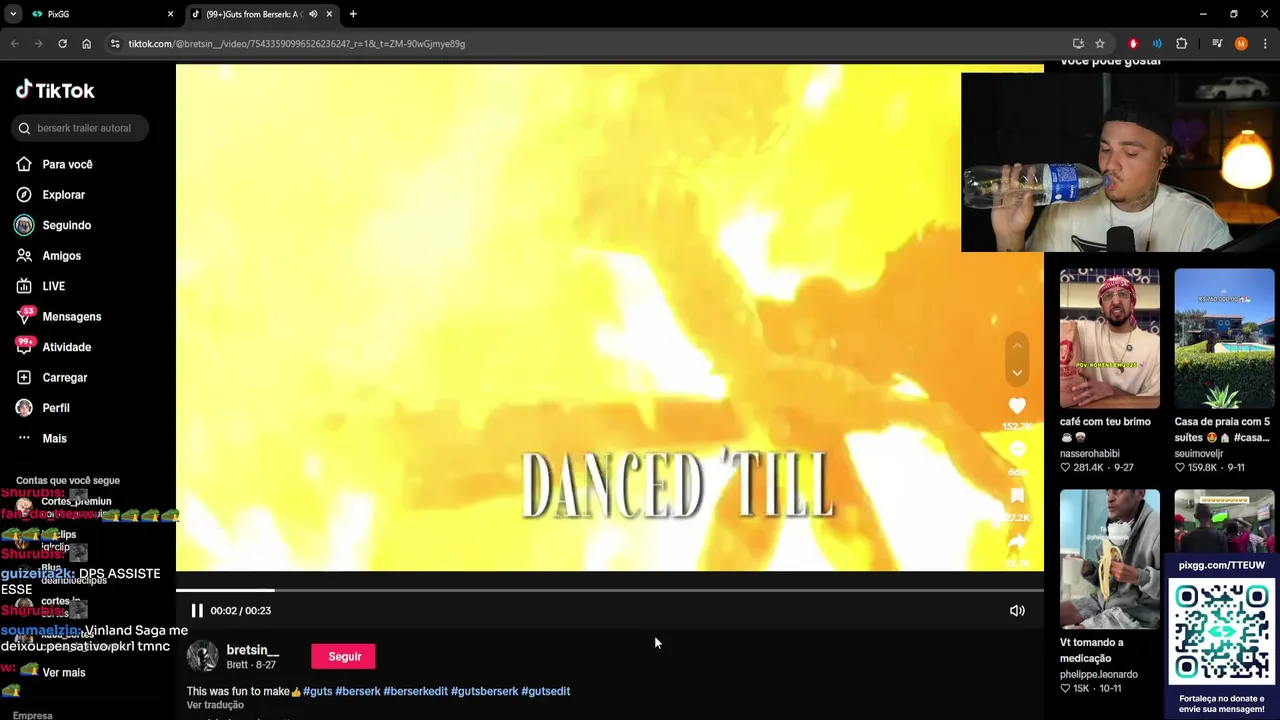
Task: Mute tab audio speaker icon
Action: pyautogui.click(x=313, y=14)
